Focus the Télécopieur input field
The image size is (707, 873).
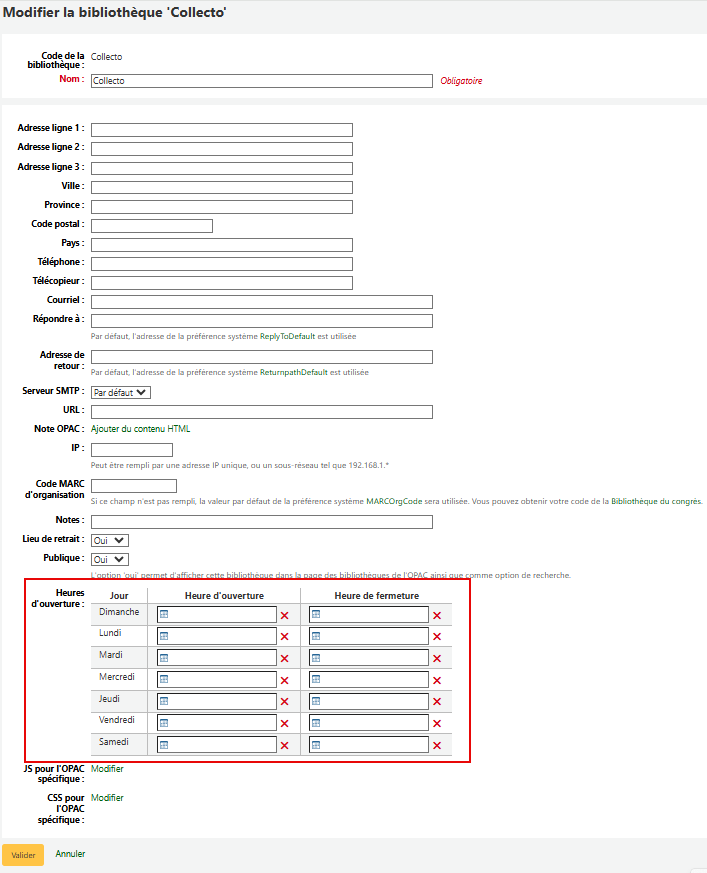(222, 283)
